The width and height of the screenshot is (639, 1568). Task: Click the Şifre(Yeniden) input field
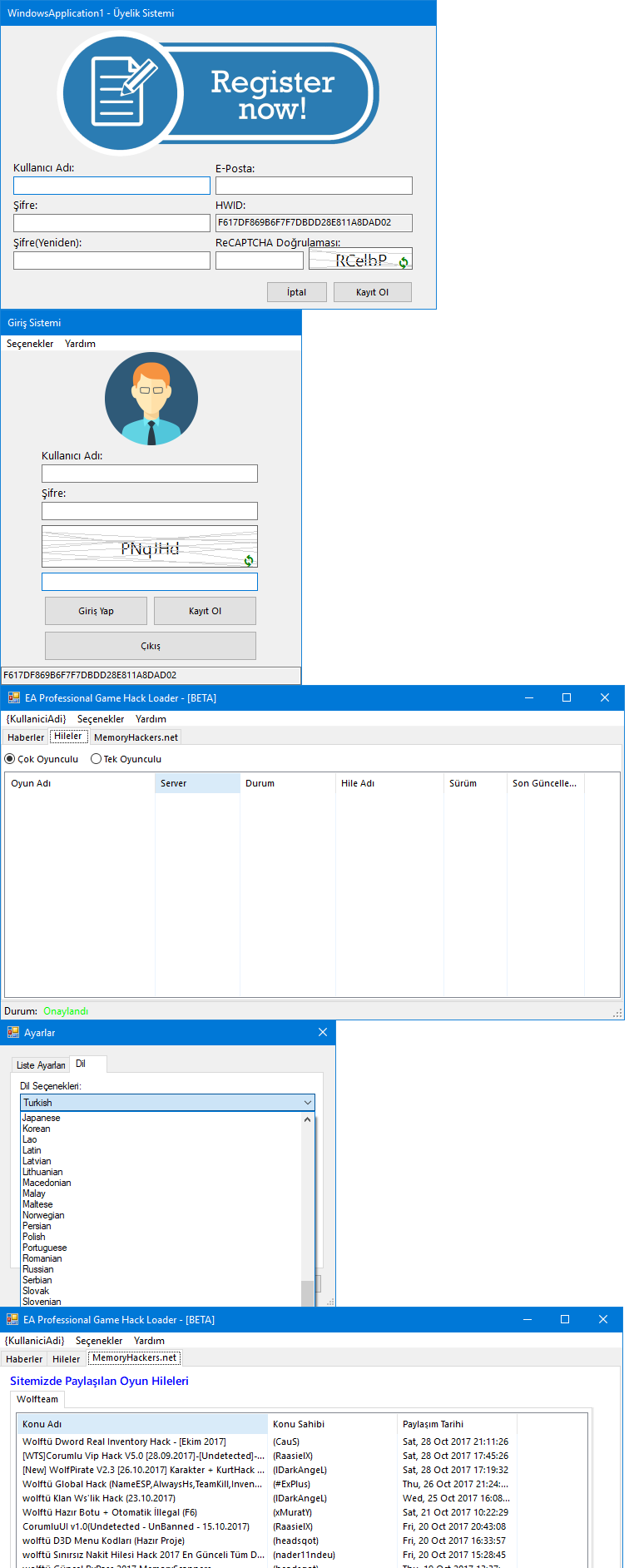tap(111, 261)
